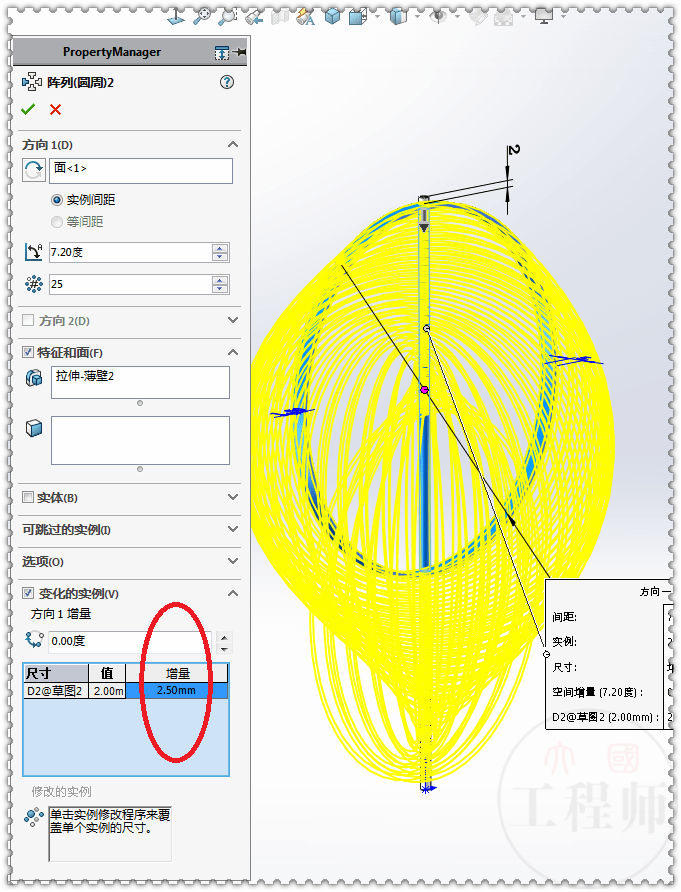
Task: Open the Hide/Show Items dropdown arrow
Action: 417,16
